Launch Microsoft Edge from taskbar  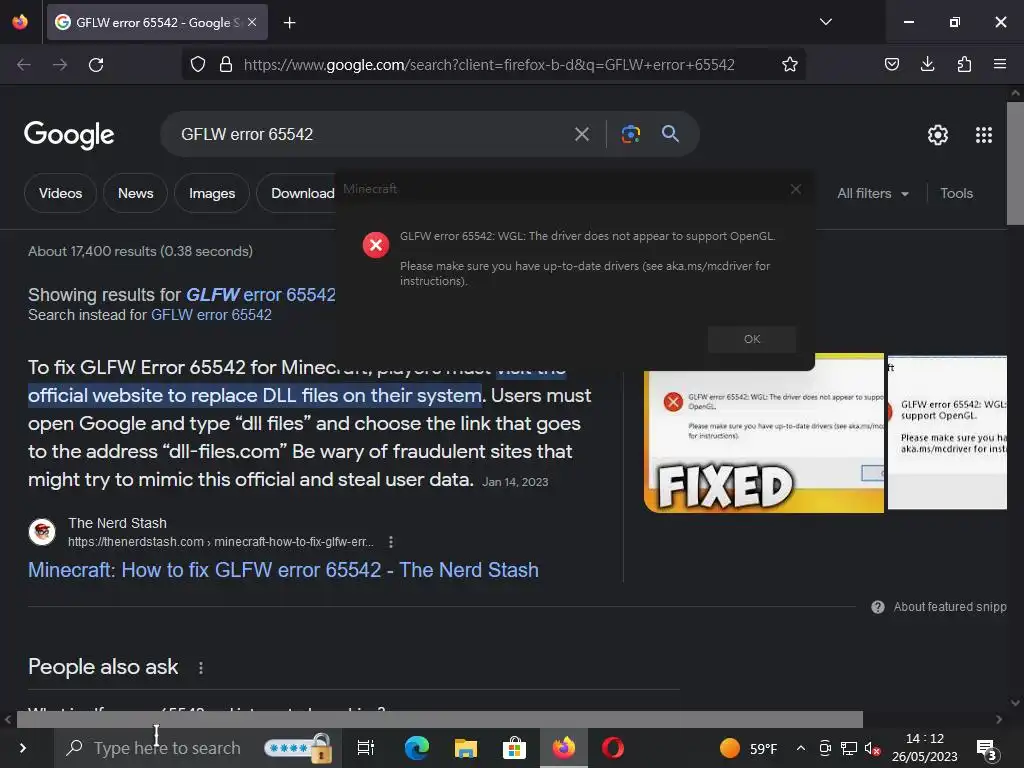point(417,748)
